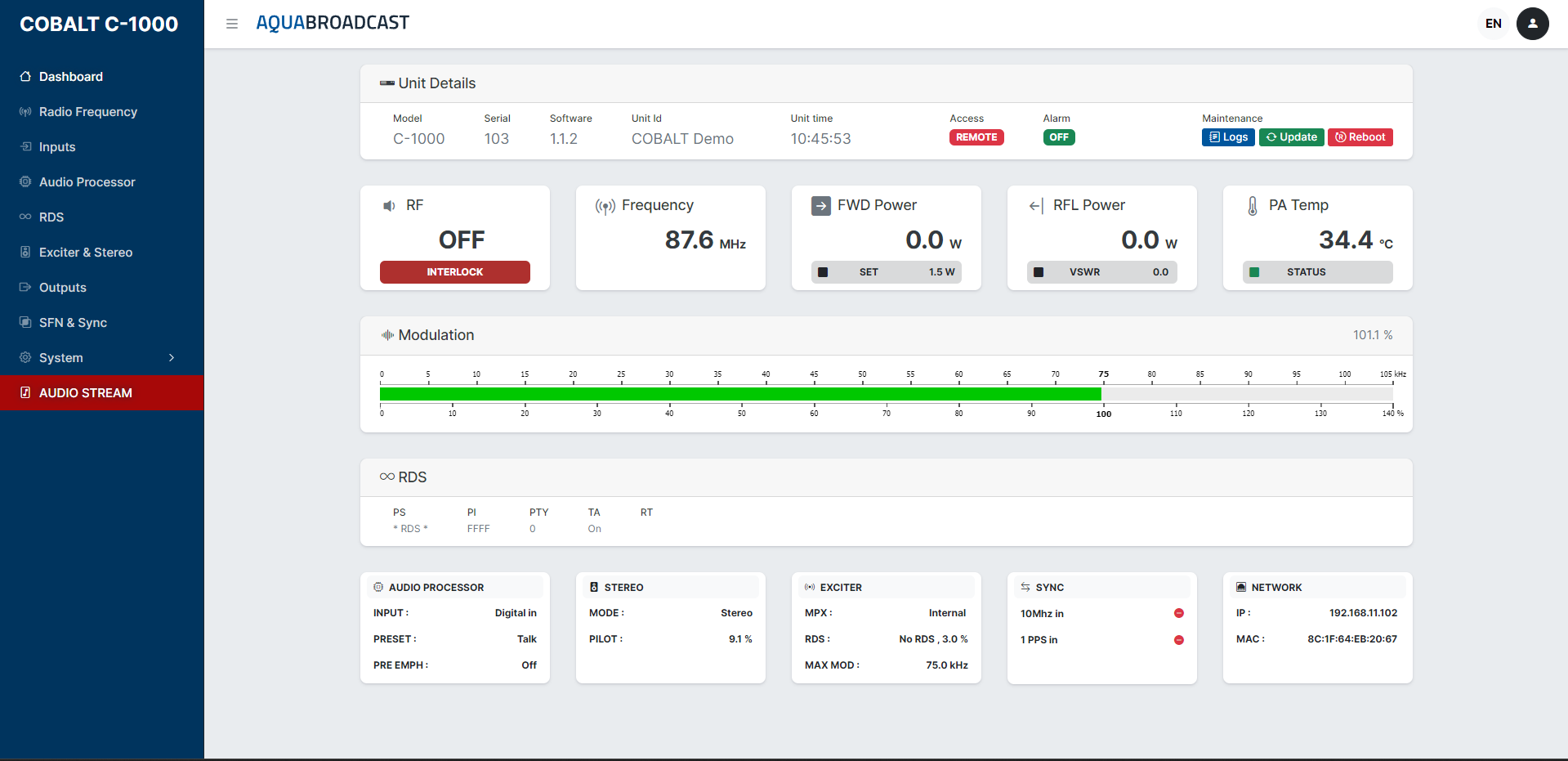Click the FWD Power arrow icon
The height and width of the screenshot is (761, 1568).
[820, 206]
